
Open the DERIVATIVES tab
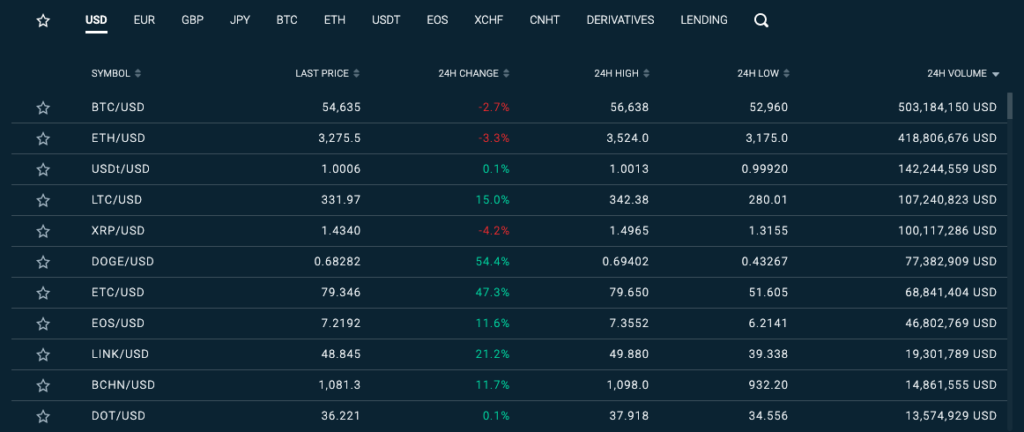[x=620, y=20]
